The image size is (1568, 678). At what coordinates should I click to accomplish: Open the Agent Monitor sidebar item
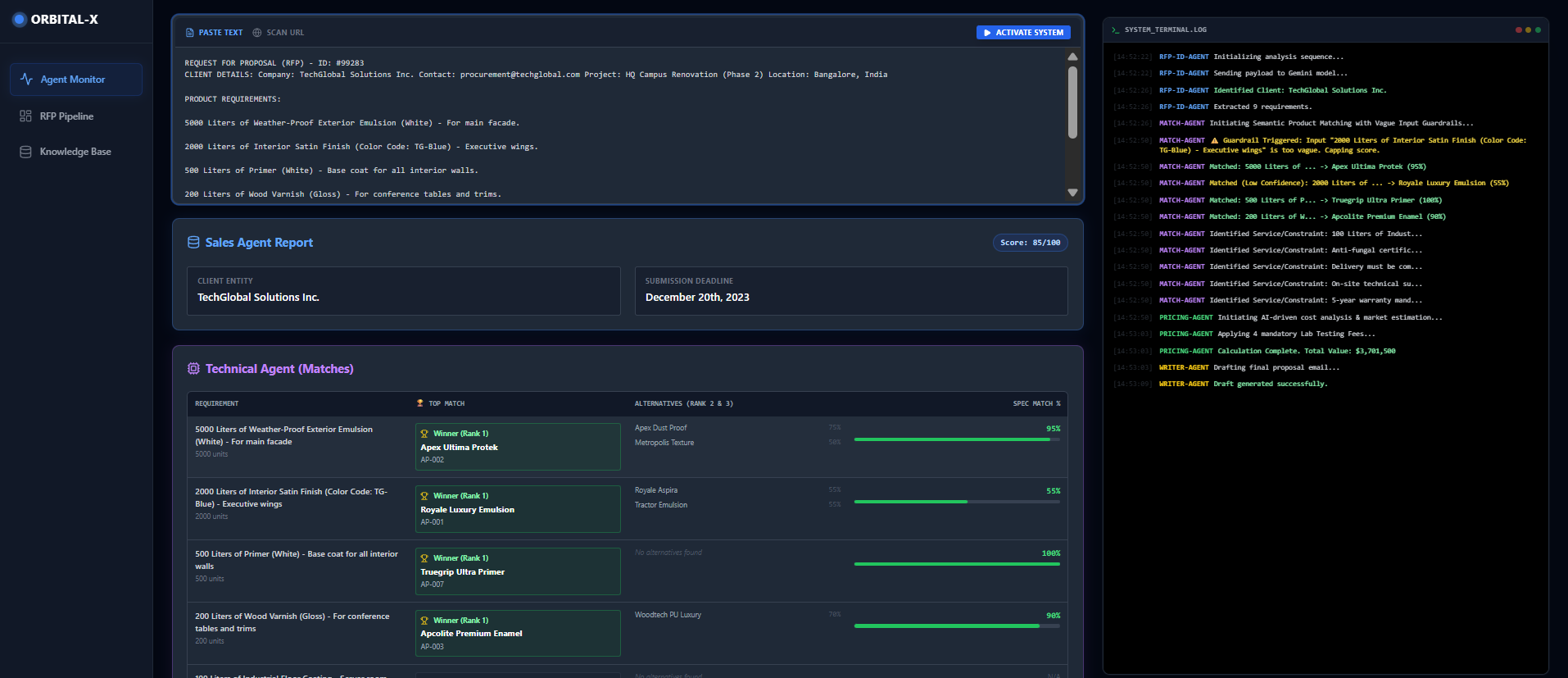[x=76, y=80]
